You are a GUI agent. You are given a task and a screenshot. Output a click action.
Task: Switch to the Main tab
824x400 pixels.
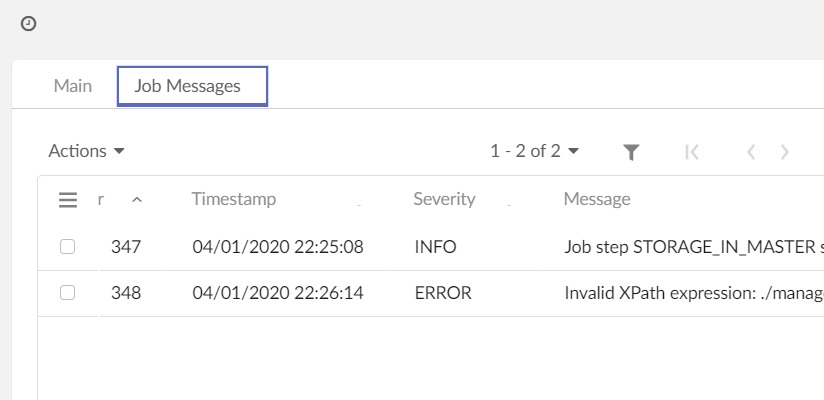pos(73,86)
